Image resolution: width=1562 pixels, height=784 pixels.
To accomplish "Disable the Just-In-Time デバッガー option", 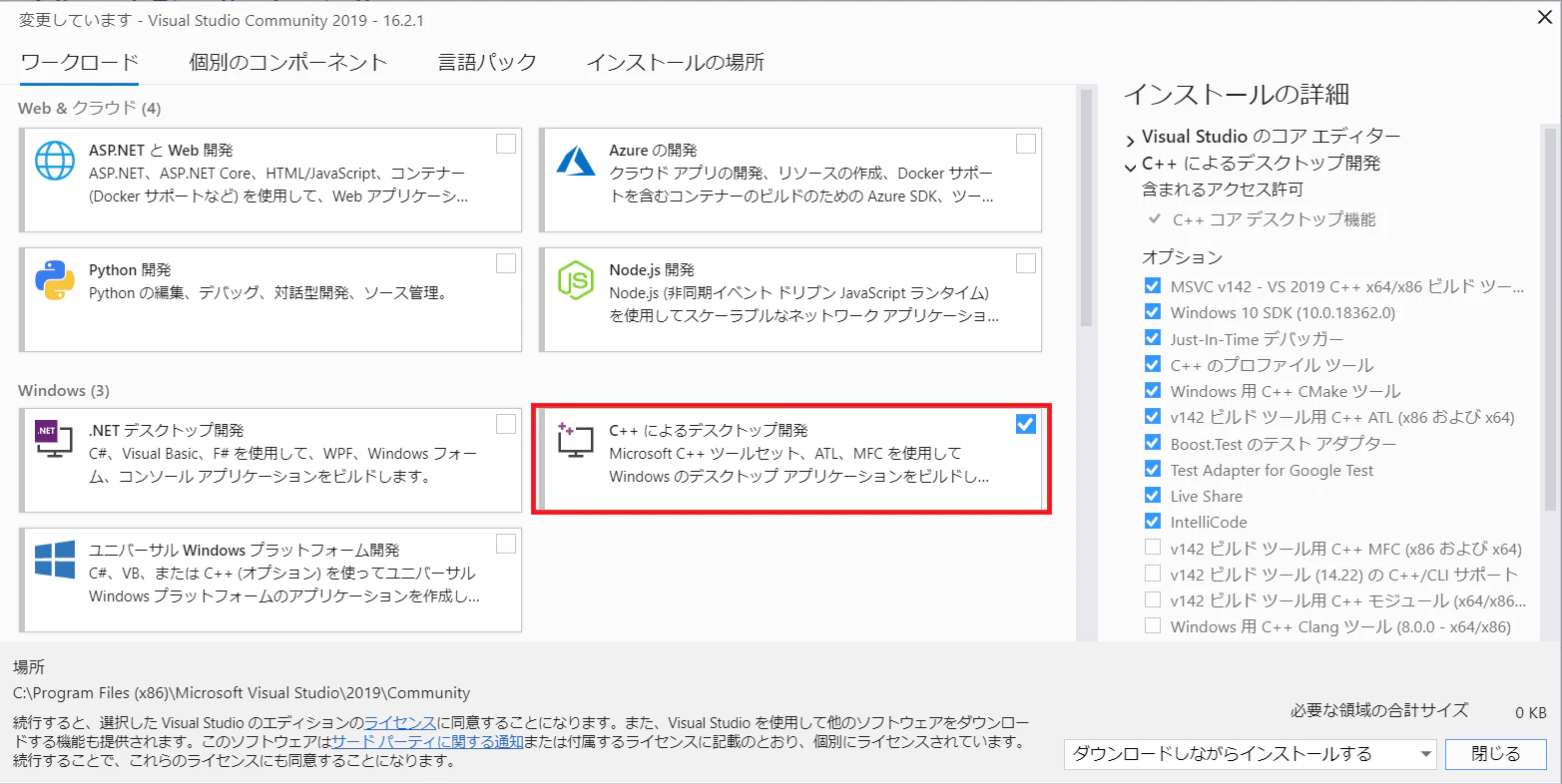I will pyautogui.click(x=1153, y=338).
